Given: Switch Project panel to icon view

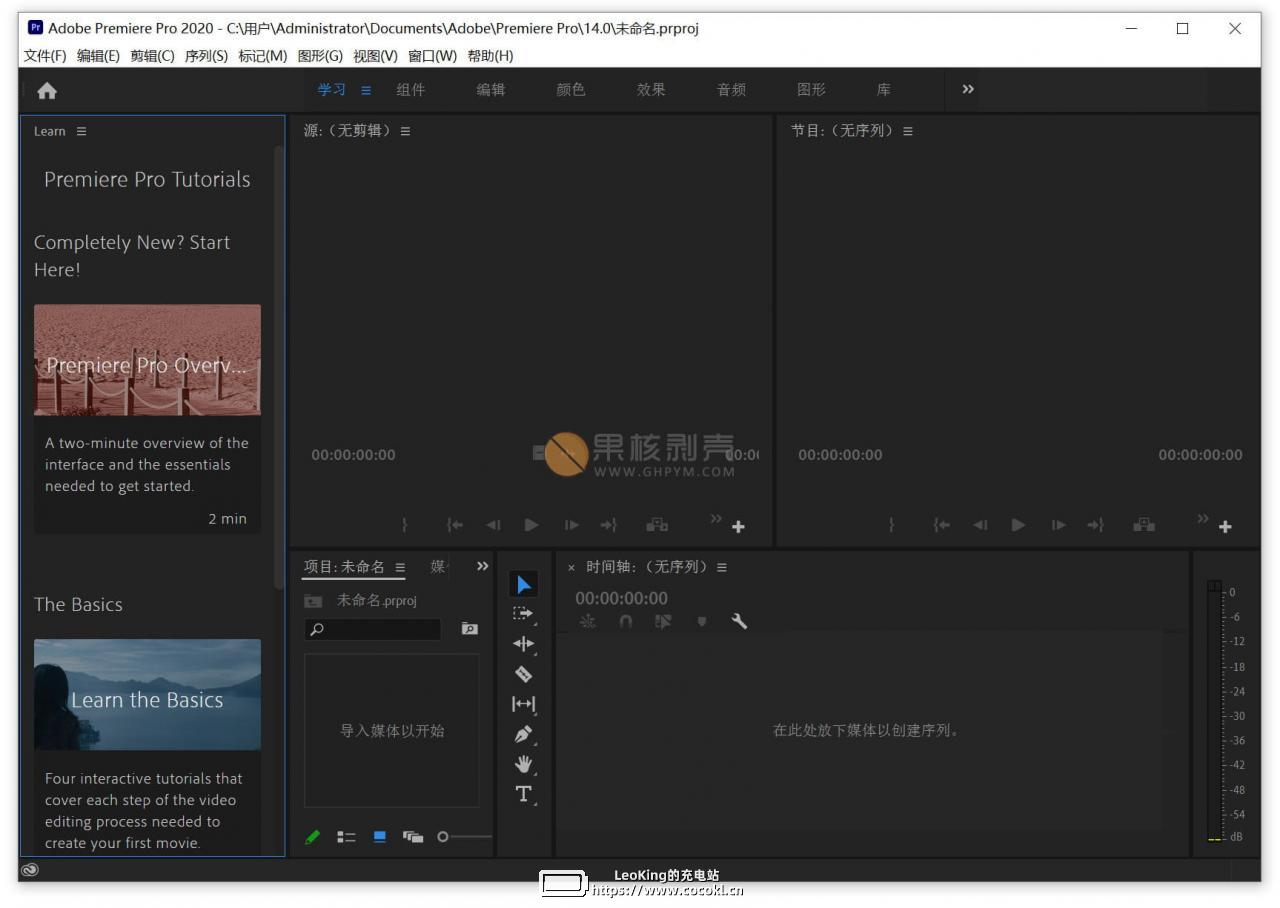Looking at the screenshot, I should [380, 837].
